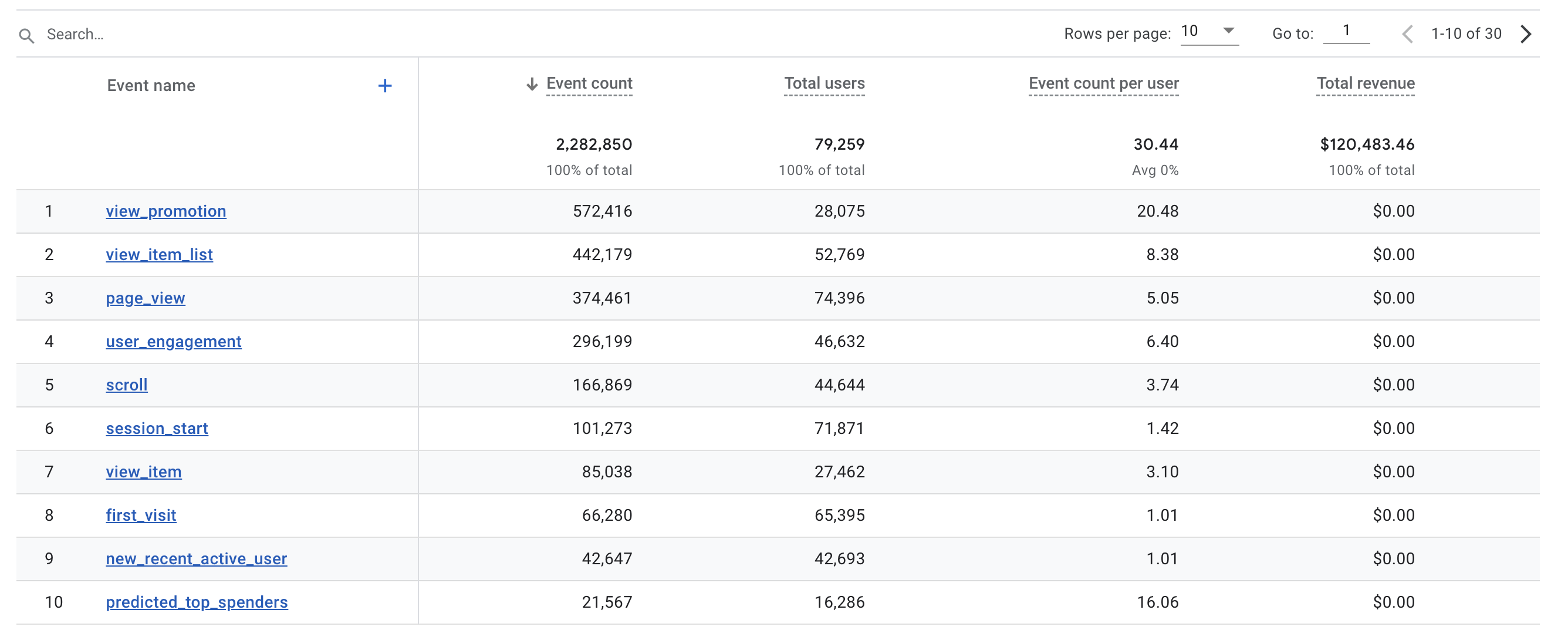
Task: Open the view_item_list event
Action: tap(160, 255)
